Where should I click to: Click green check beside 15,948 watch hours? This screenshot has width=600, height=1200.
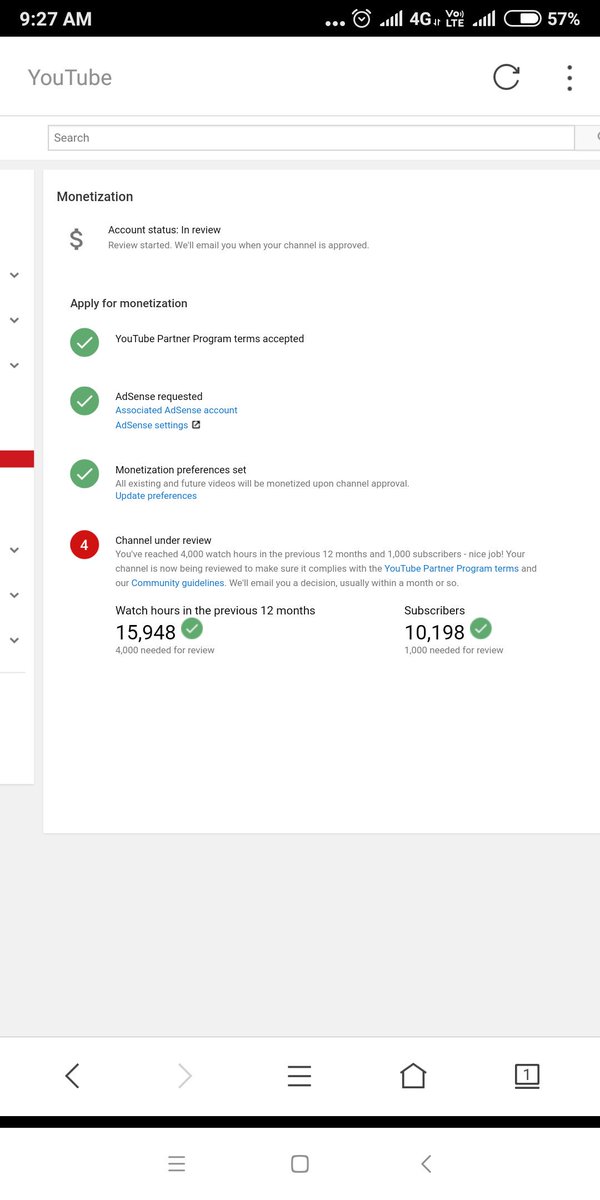click(191, 629)
